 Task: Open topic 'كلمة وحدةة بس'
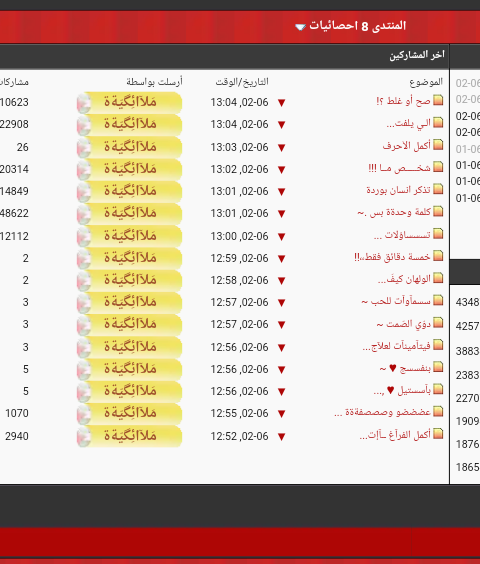click(394, 212)
